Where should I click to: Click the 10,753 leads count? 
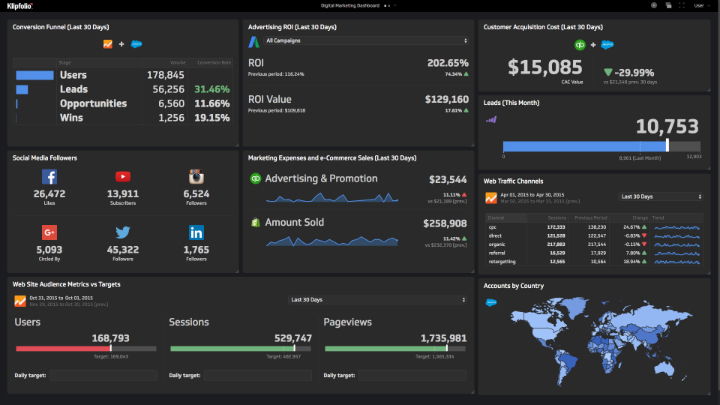(x=667, y=126)
